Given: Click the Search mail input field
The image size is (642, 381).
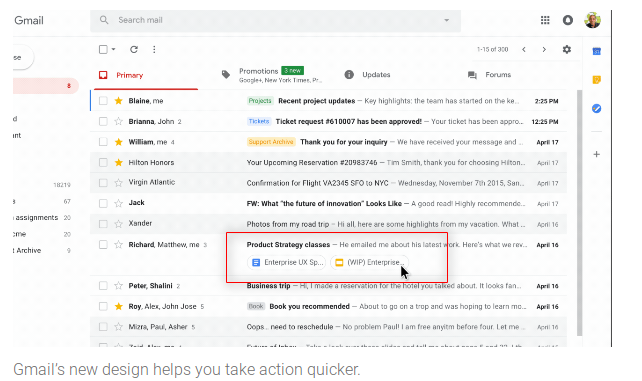Looking at the screenshot, I should [x=275, y=20].
